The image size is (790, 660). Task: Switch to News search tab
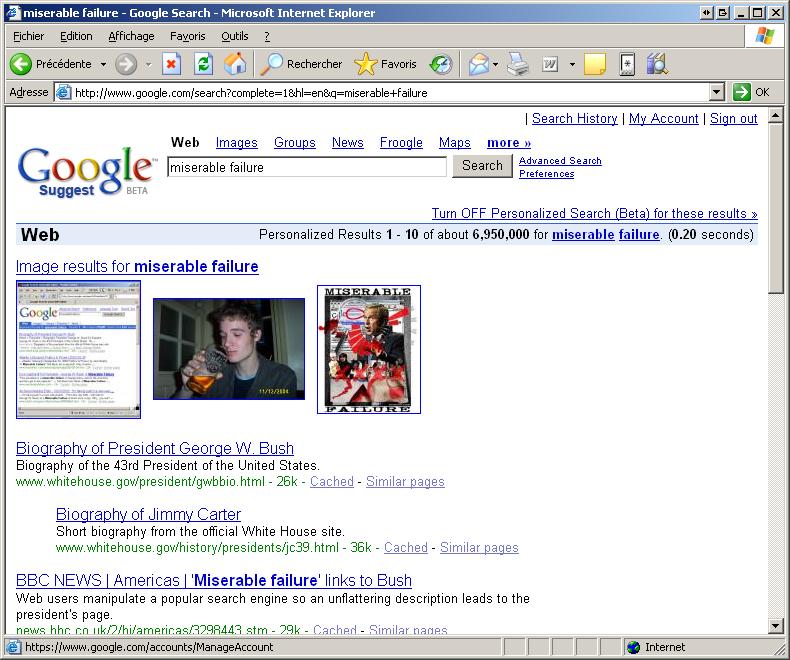[348, 143]
